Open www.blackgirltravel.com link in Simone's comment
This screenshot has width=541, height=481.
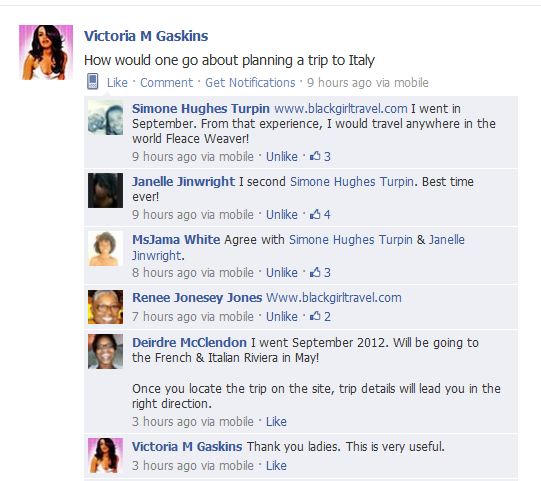(341, 109)
